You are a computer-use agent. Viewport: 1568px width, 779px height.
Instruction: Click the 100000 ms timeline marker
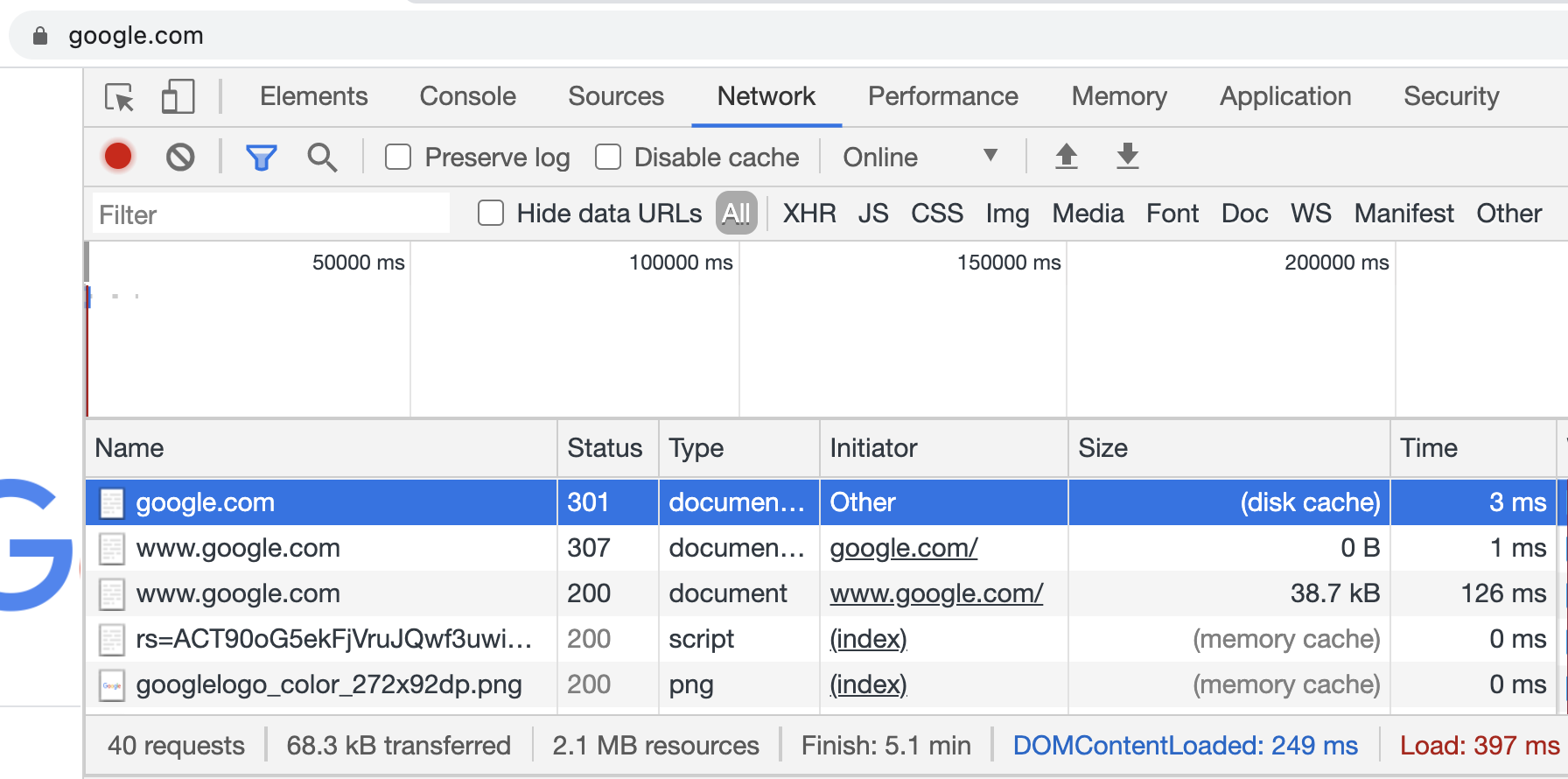point(681,263)
